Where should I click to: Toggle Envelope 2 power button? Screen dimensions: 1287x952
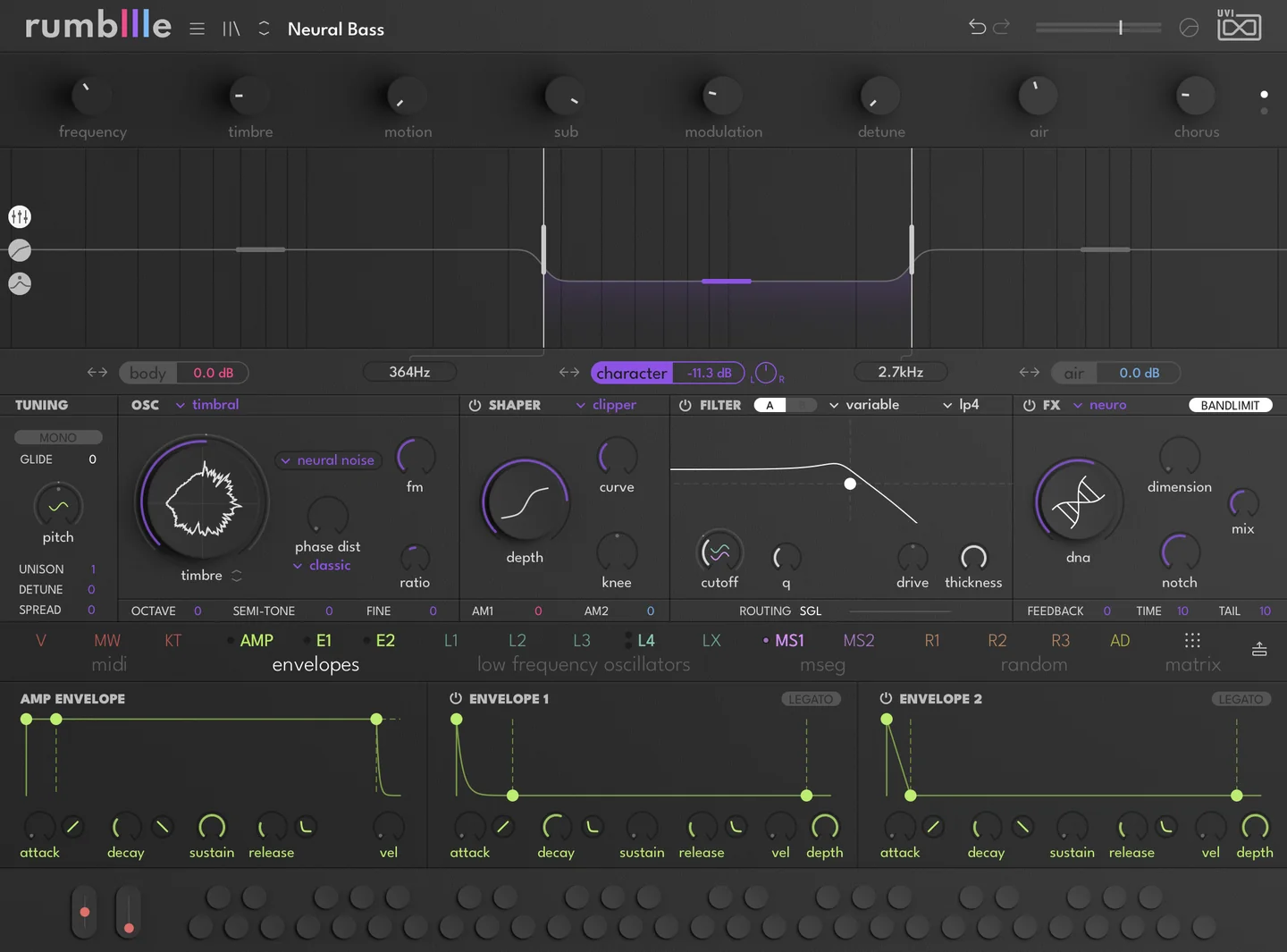coord(886,698)
